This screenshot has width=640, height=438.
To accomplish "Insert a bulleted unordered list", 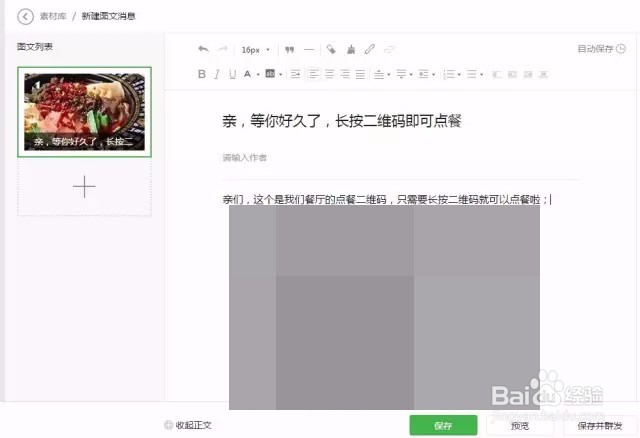I will [x=472, y=74].
